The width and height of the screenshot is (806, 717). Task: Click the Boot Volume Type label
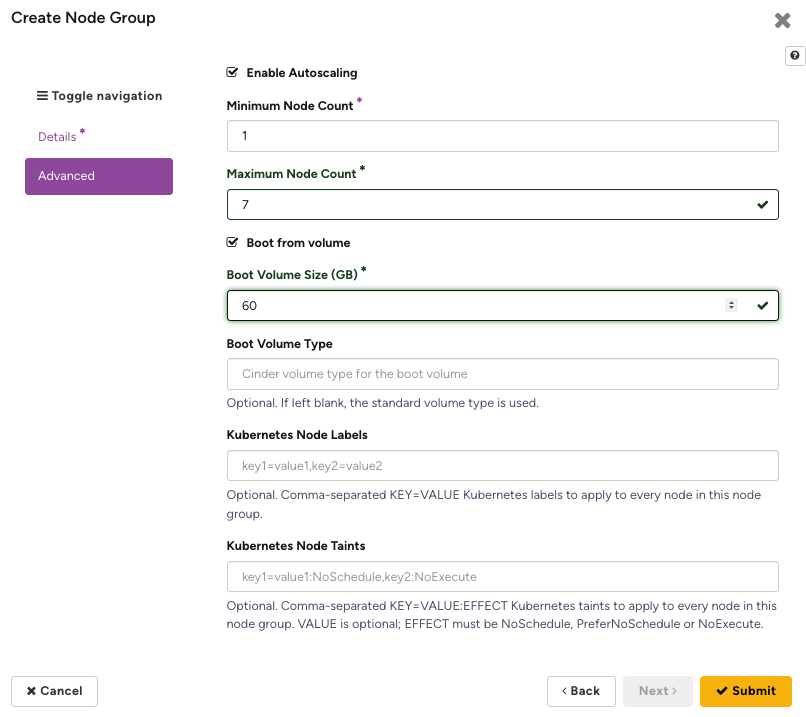(280, 344)
